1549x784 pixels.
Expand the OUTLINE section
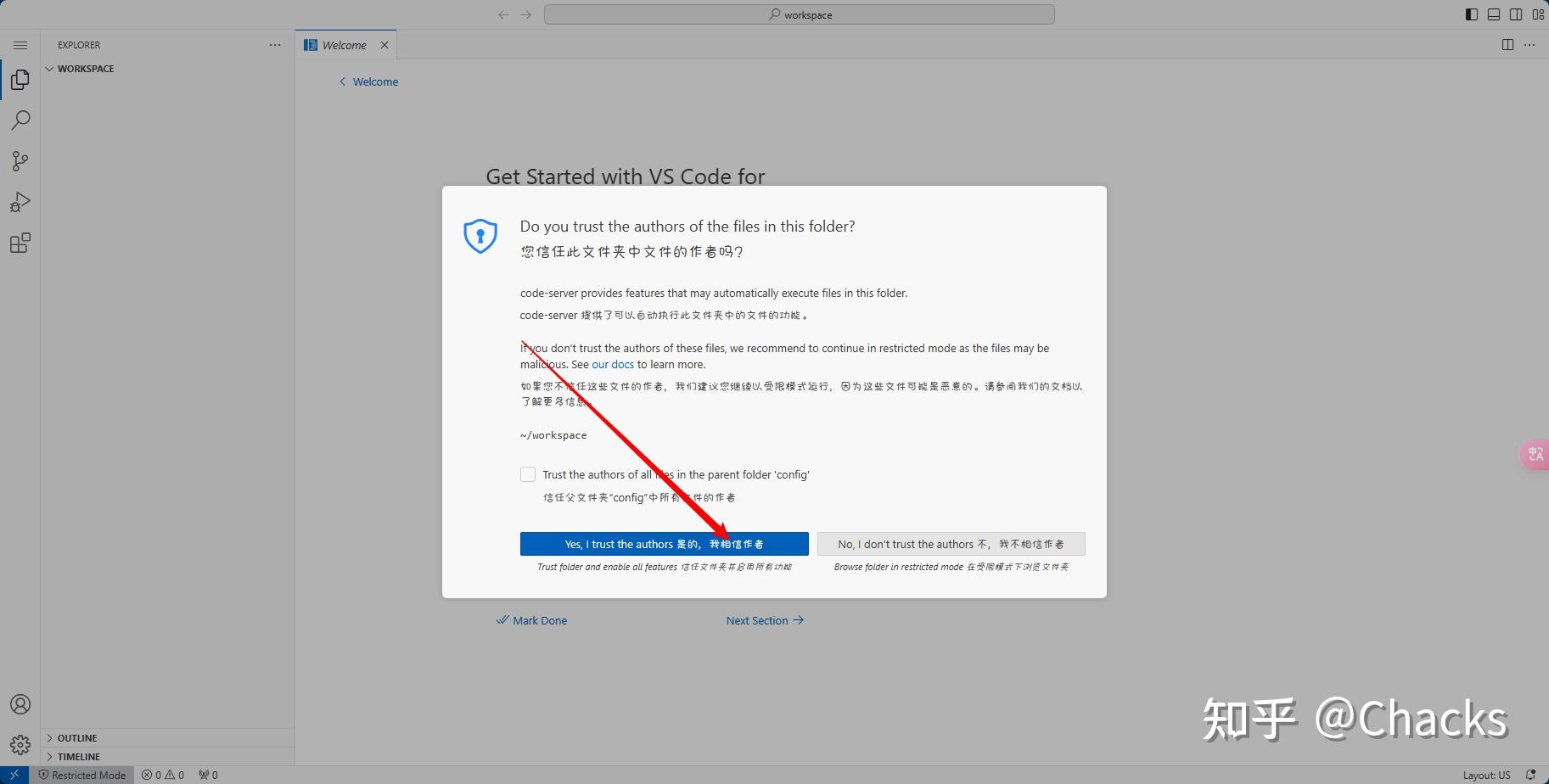pyautogui.click(x=76, y=737)
